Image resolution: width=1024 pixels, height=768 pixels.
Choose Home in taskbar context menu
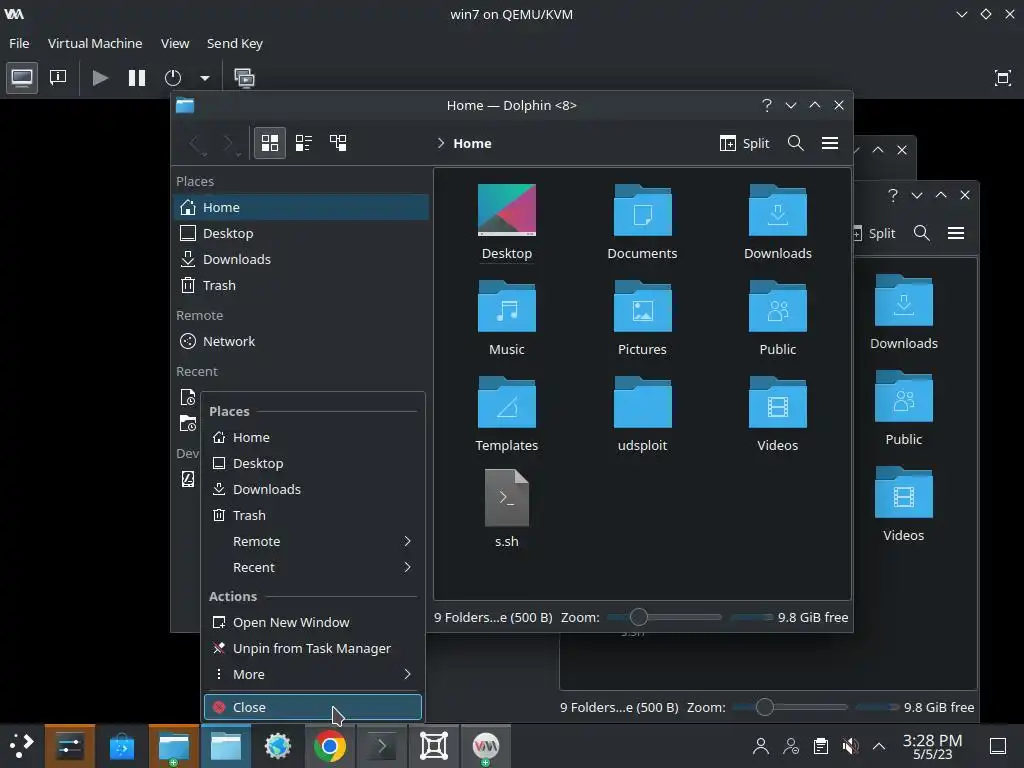coord(313,437)
